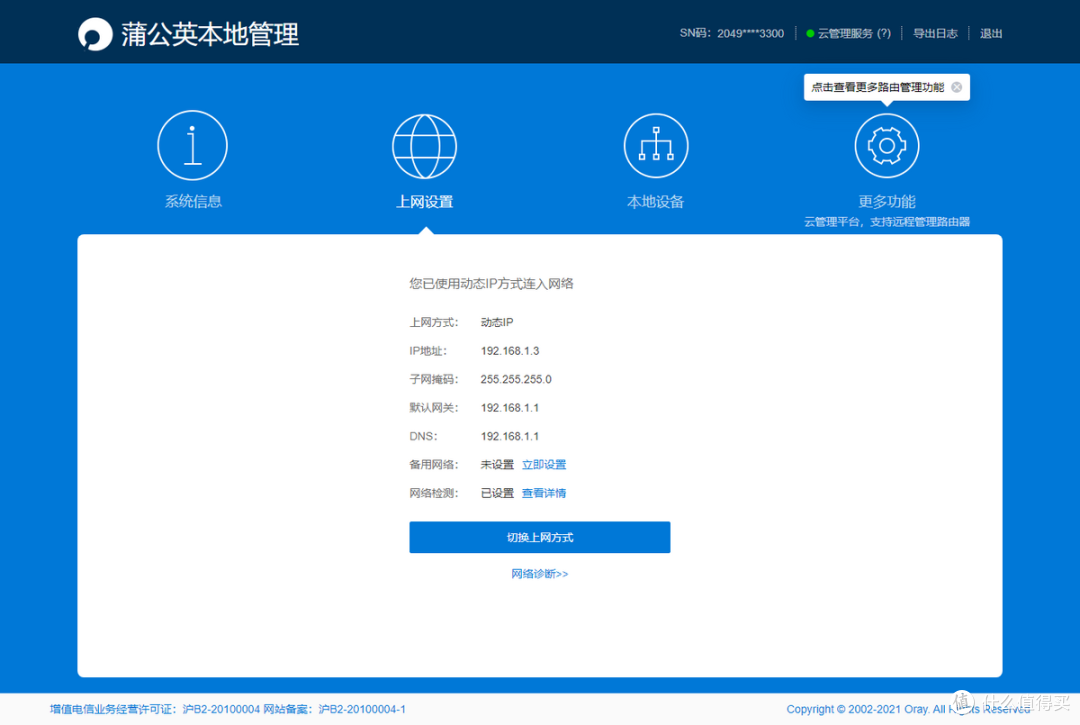Switch to the 更多功能 tab label
Image resolution: width=1080 pixels, height=725 pixels.
point(886,202)
